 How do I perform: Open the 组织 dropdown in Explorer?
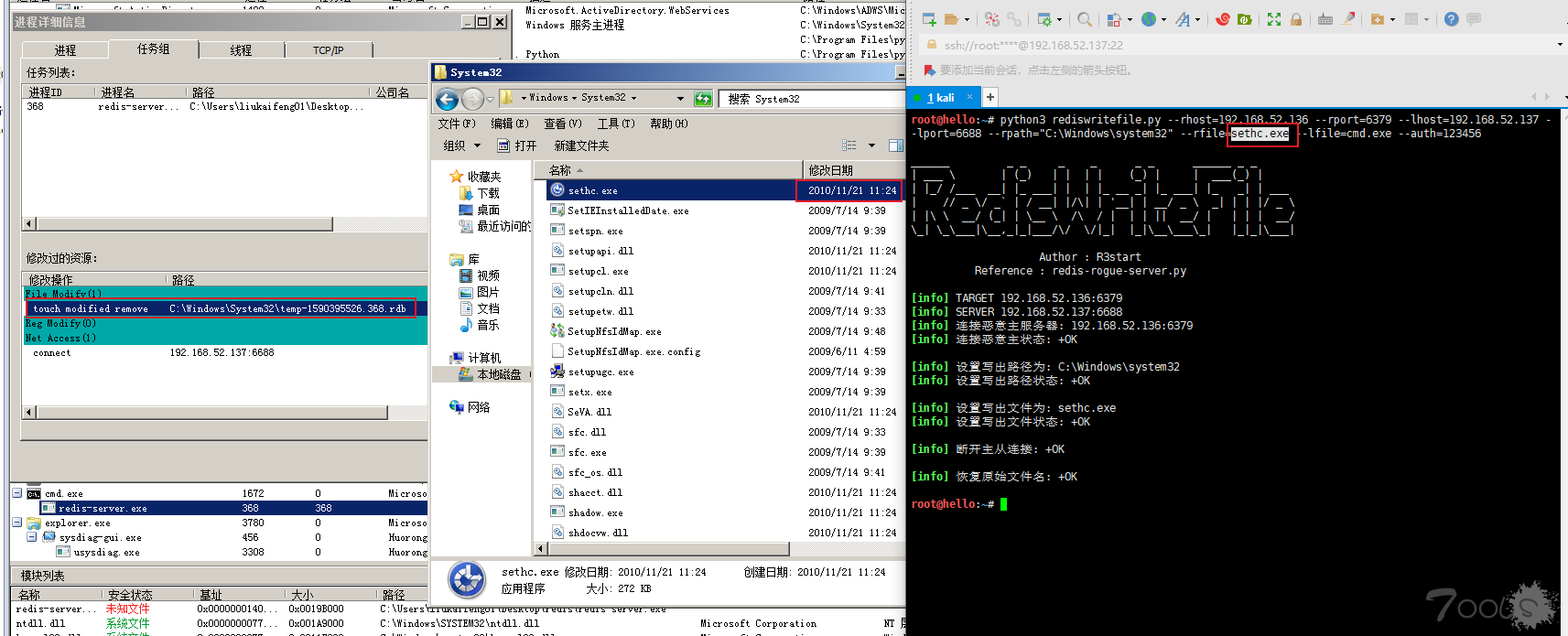pos(462,146)
